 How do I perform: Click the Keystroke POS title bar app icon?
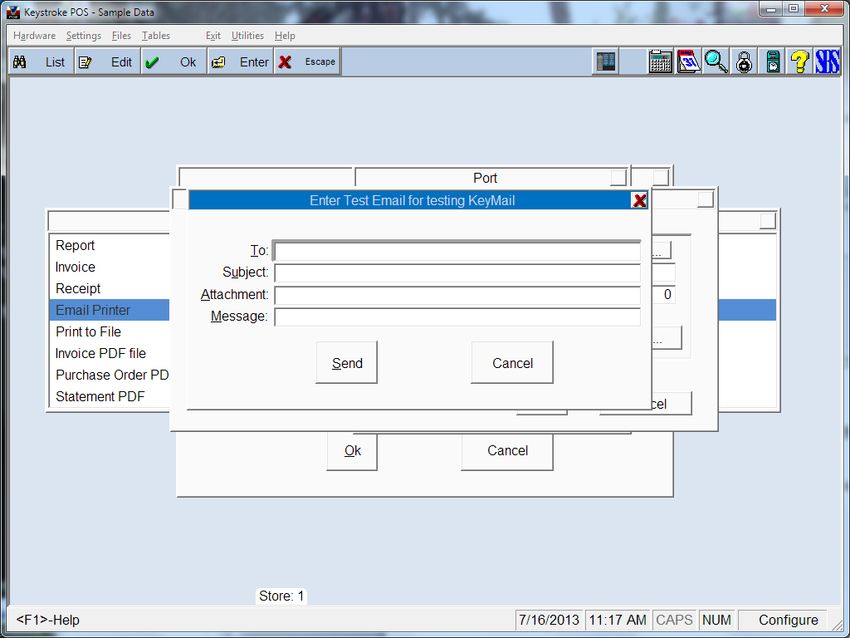pos(13,12)
